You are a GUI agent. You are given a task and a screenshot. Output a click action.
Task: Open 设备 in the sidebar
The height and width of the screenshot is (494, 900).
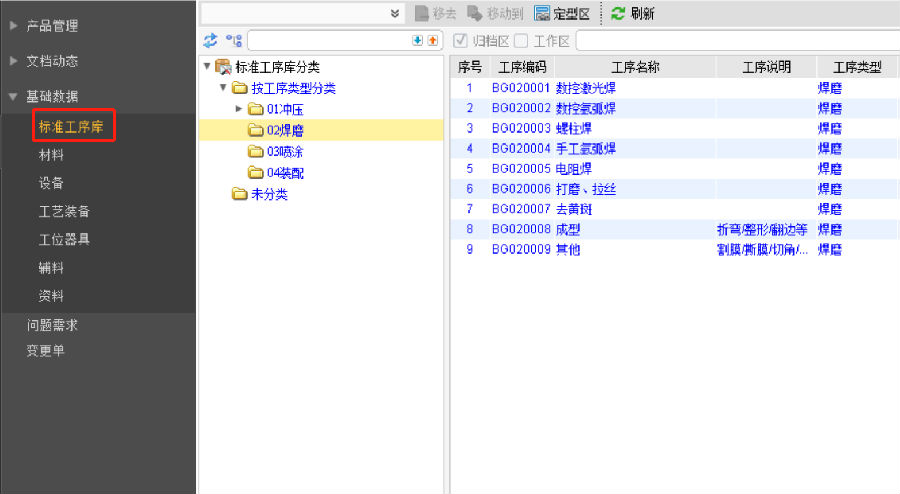[51, 182]
